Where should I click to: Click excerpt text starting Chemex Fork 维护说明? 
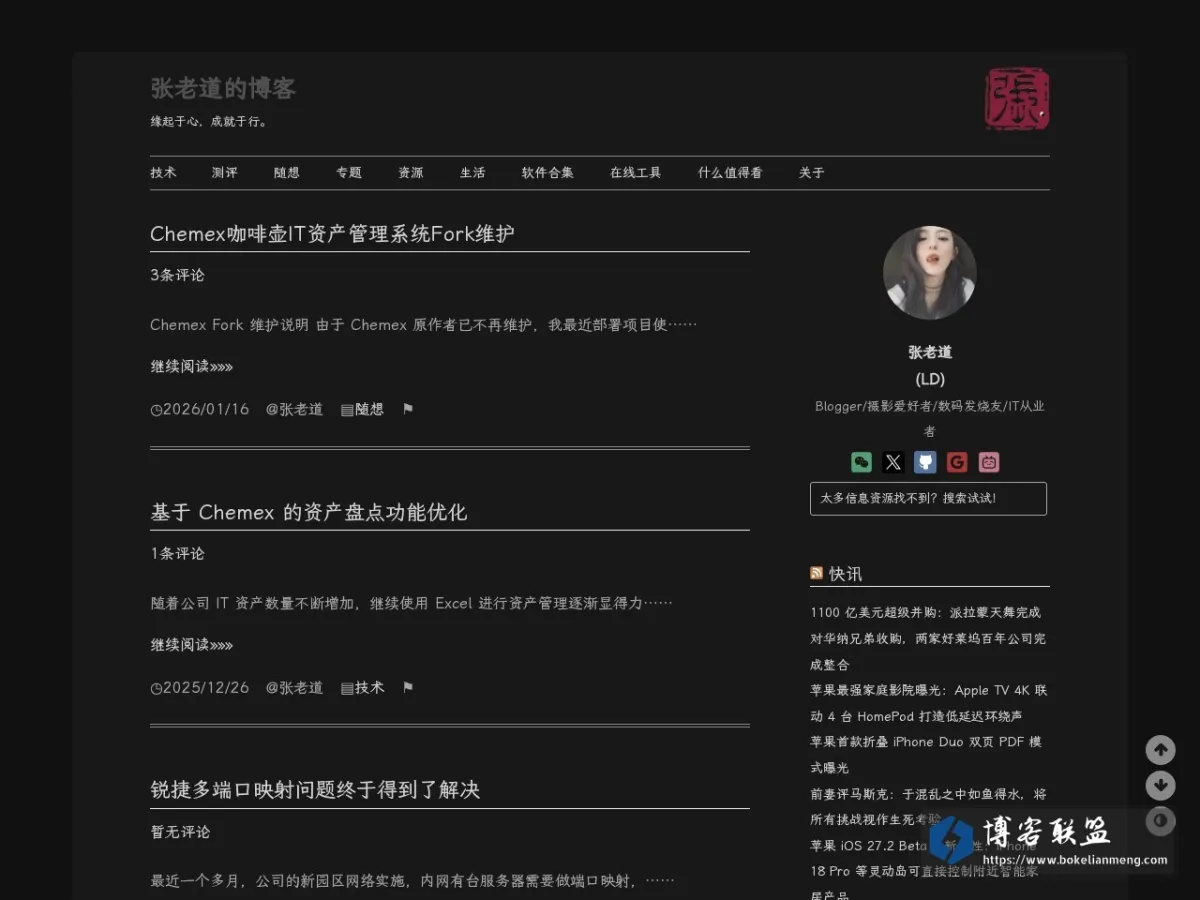pos(423,325)
